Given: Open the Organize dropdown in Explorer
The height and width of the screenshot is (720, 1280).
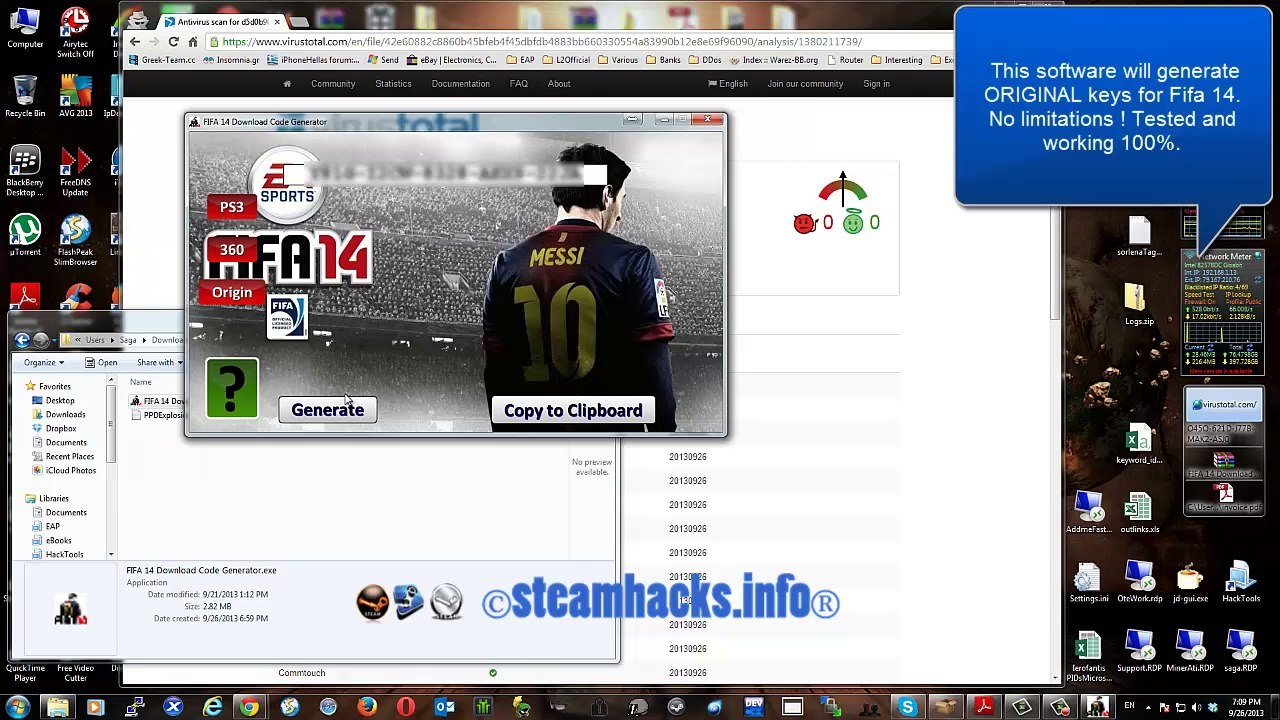Looking at the screenshot, I should (43, 363).
